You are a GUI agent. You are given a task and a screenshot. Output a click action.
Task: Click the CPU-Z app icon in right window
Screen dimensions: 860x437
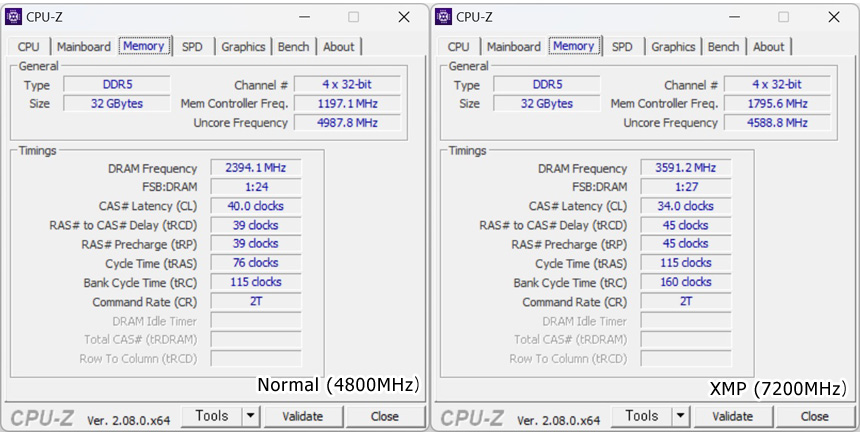tap(443, 17)
